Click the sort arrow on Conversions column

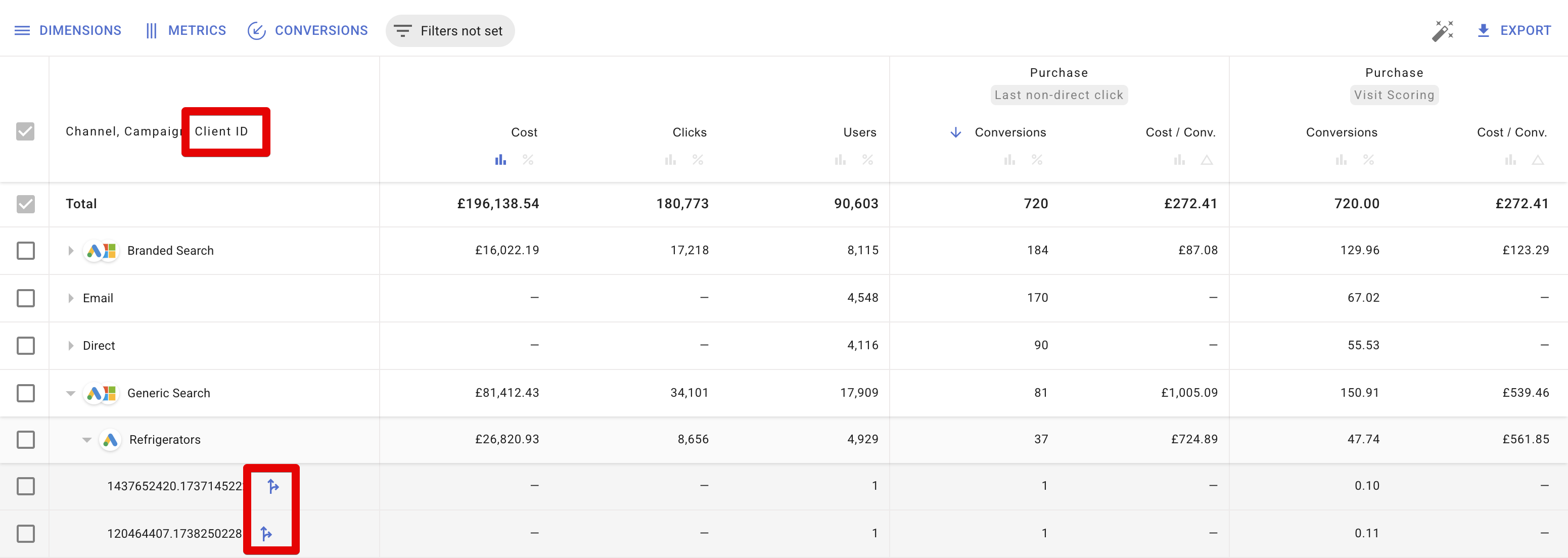coord(956,132)
